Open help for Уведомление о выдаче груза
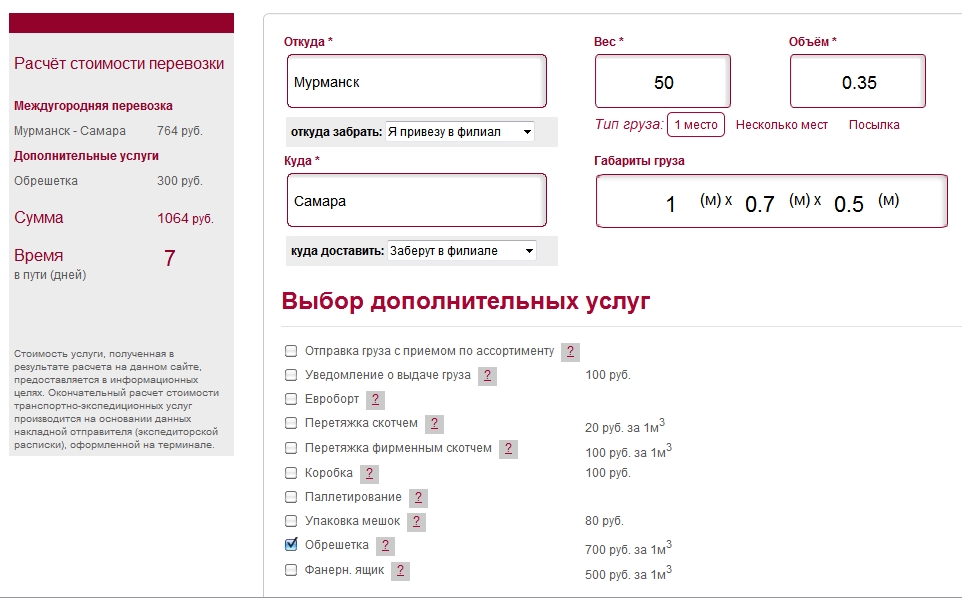Image resolution: width=962 pixels, height=598 pixels. tap(487, 376)
